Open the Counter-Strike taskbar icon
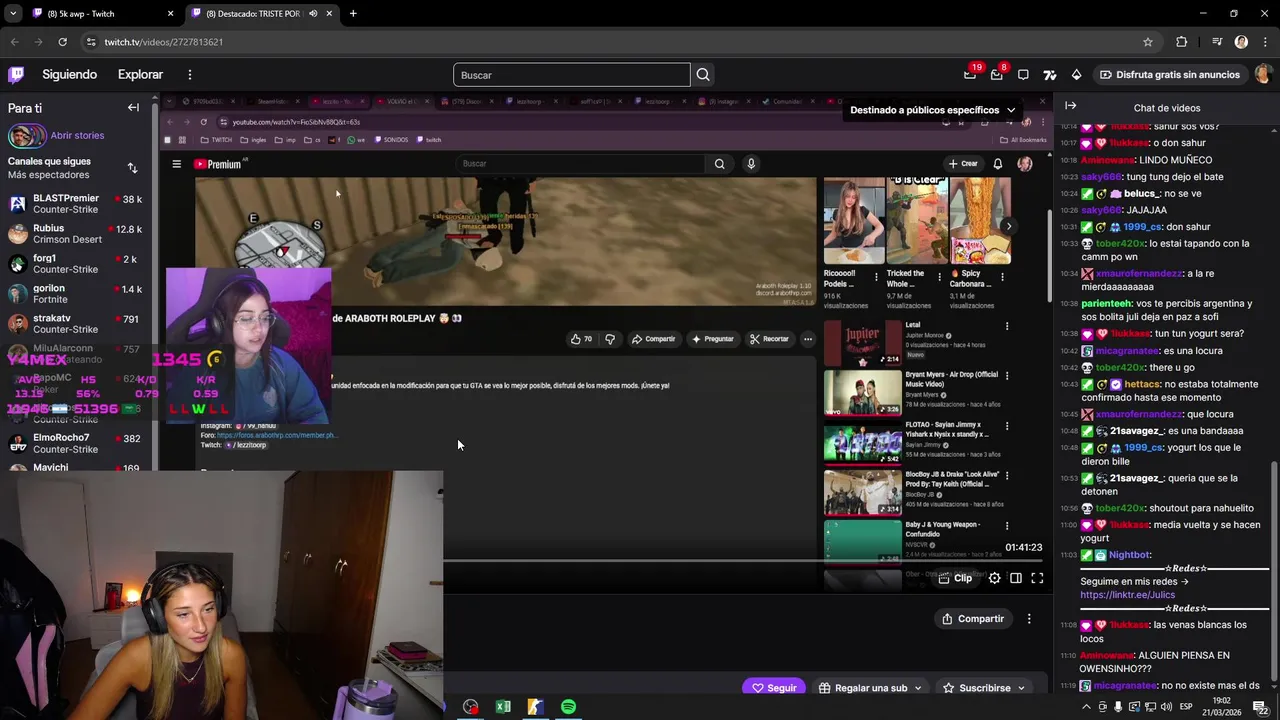Screen dimensions: 1280x720 tap(536, 707)
